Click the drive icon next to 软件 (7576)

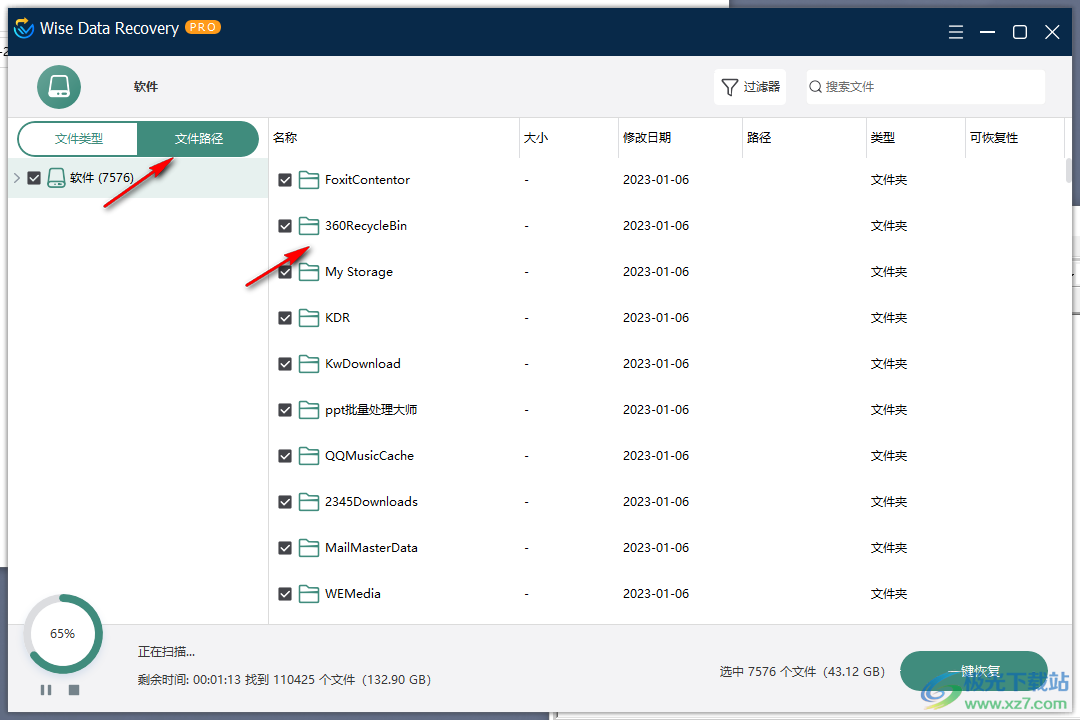click(56, 178)
